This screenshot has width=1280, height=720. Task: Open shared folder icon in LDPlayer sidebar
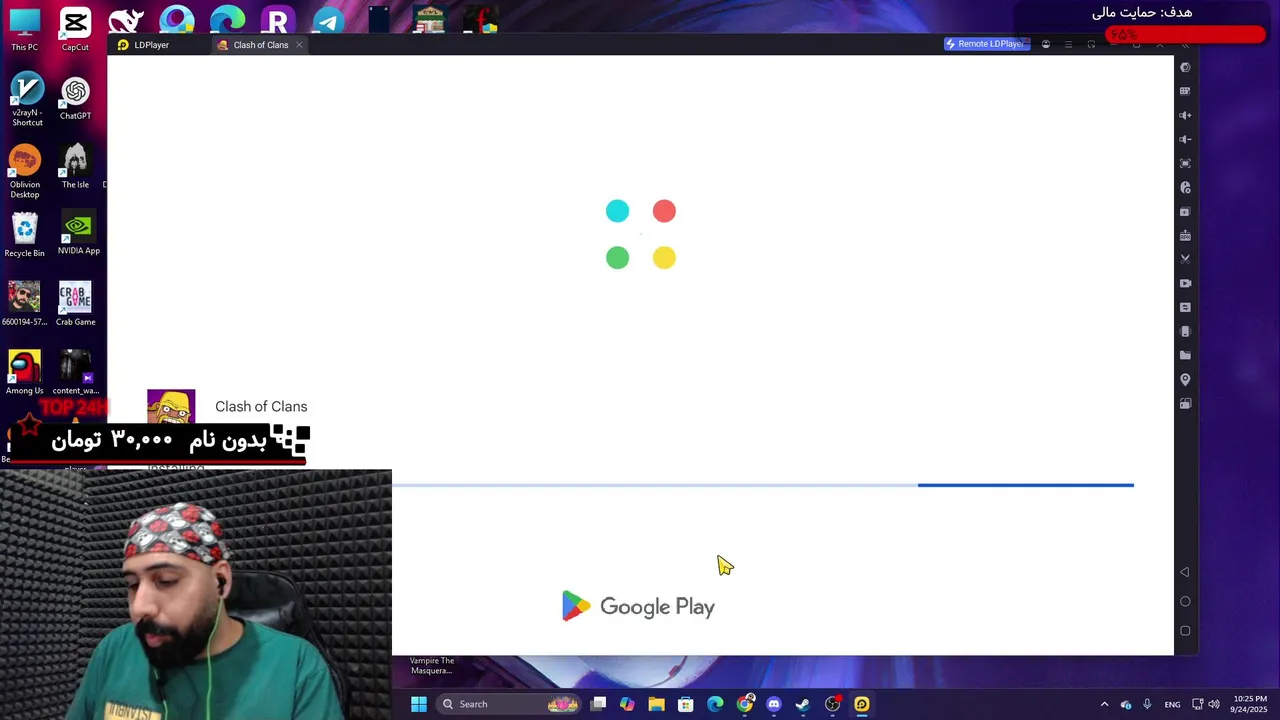(x=1185, y=355)
